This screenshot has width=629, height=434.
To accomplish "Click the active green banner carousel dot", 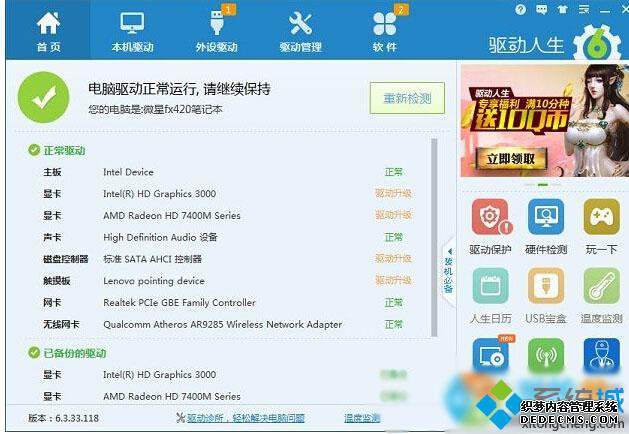I will [543, 185].
